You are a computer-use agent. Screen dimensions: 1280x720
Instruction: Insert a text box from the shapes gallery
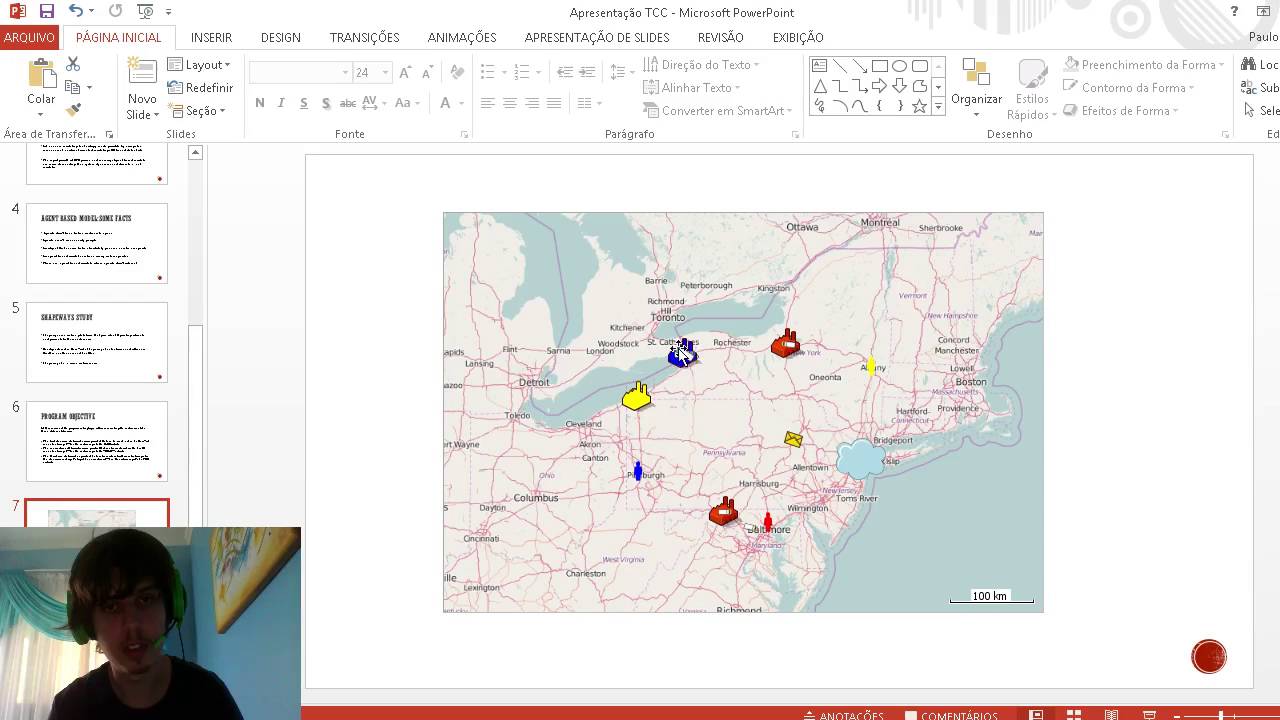coord(819,66)
